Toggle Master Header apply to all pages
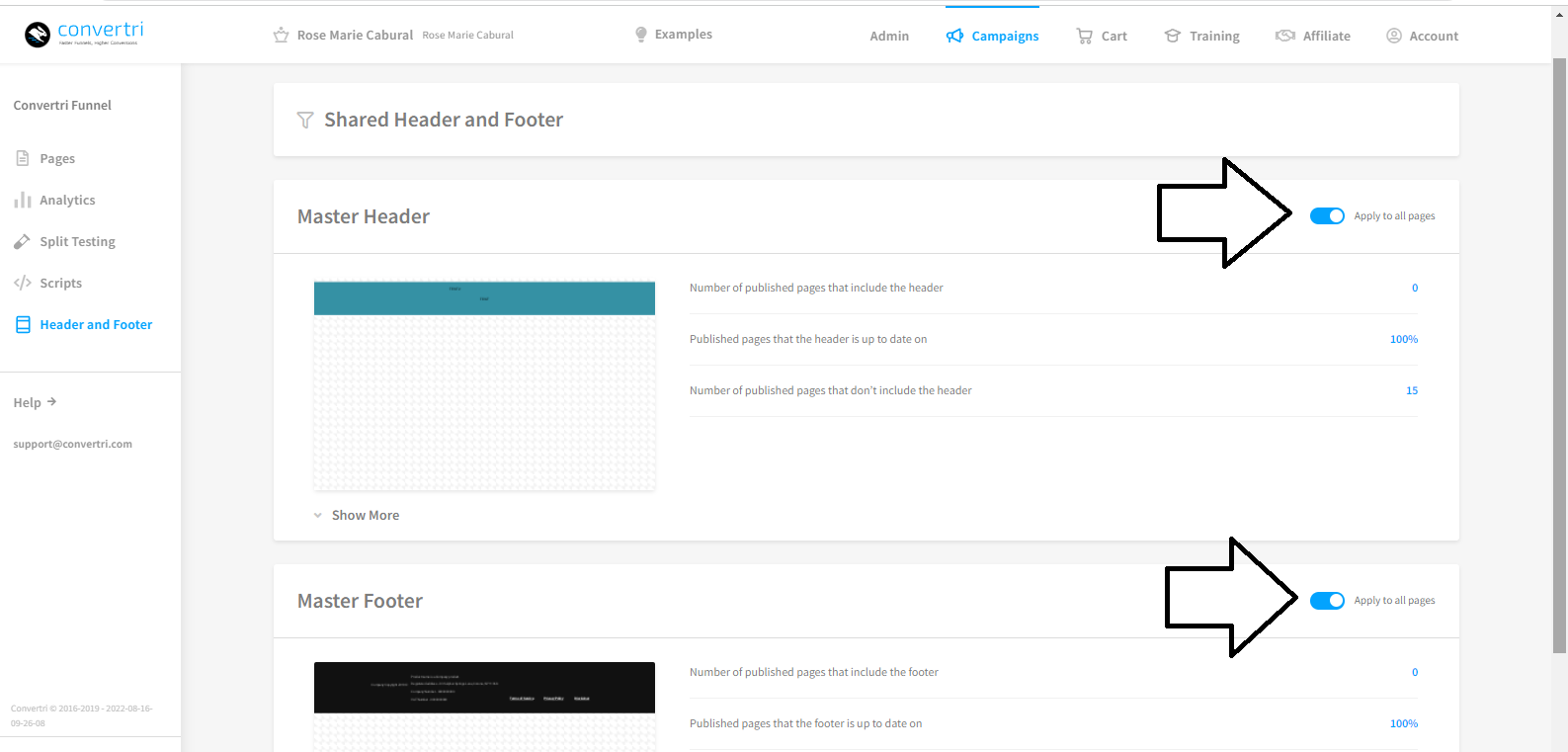1568x752 pixels. [1326, 216]
